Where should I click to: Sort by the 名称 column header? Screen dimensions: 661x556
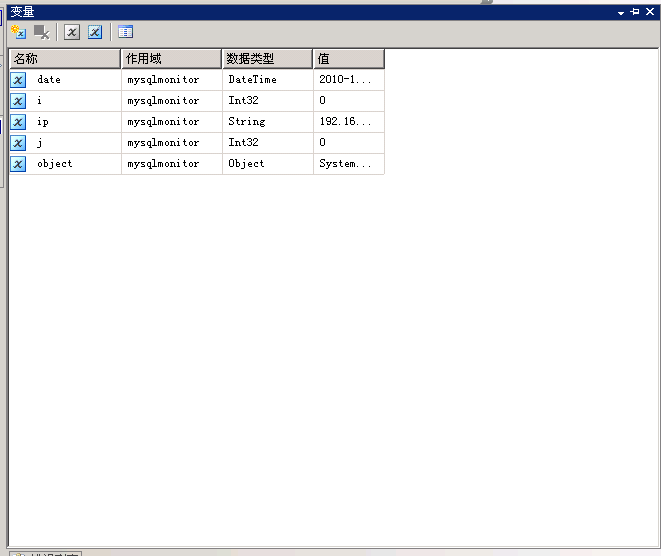click(65, 59)
